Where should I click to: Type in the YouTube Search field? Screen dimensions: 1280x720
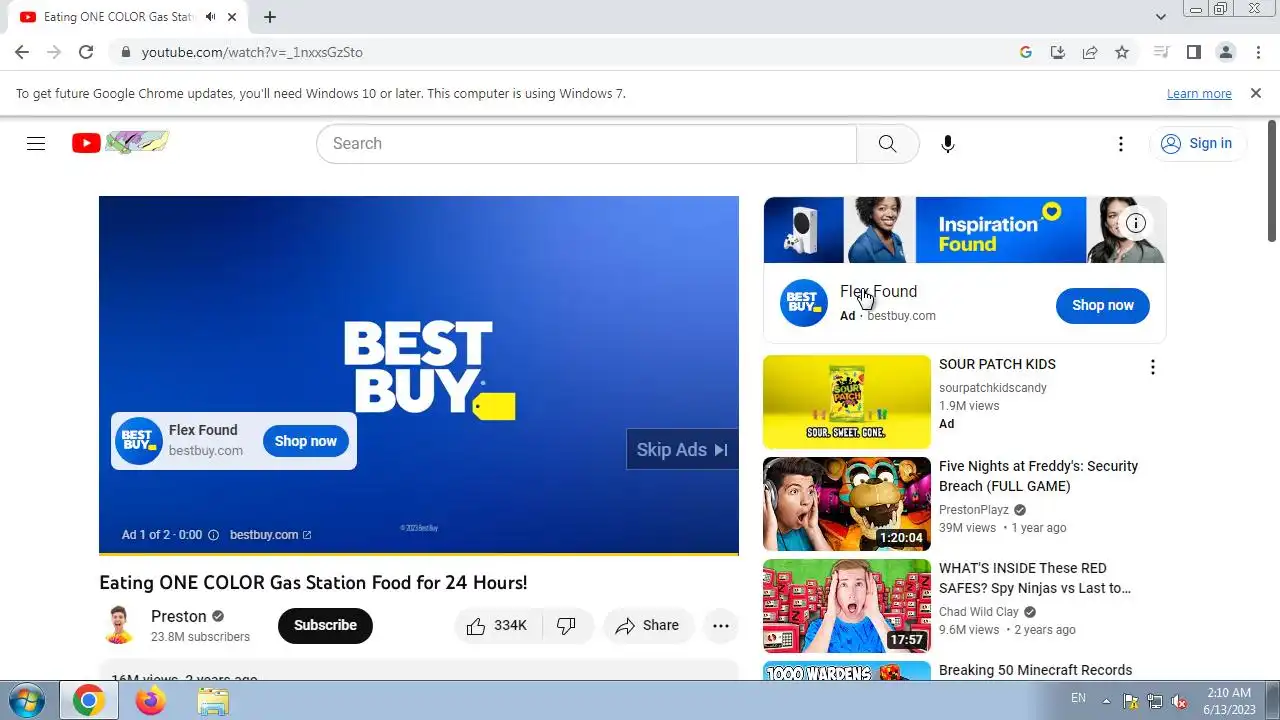pos(586,143)
